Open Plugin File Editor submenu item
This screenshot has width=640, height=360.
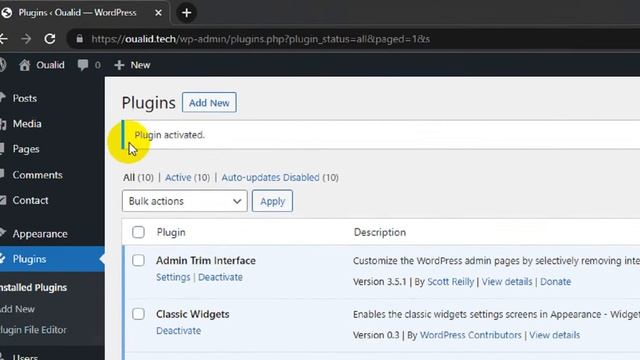click(33, 330)
